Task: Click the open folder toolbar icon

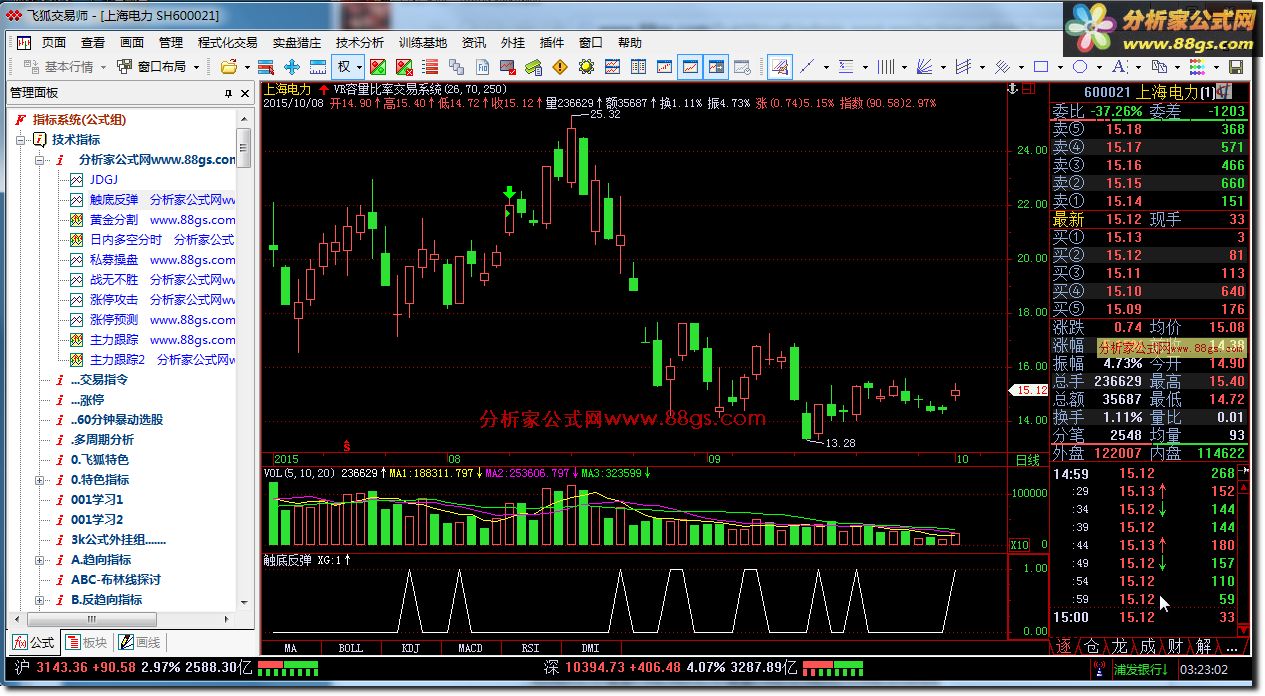Action: point(229,67)
